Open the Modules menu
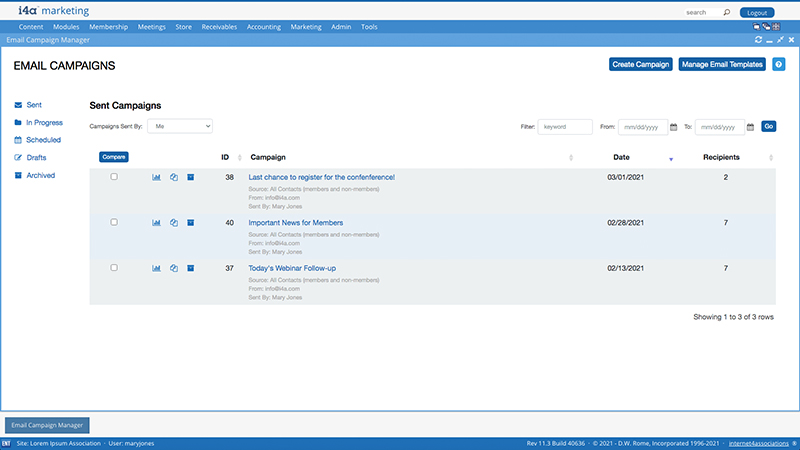The height and width of the screenshot is (450, 800). point(66,27)
